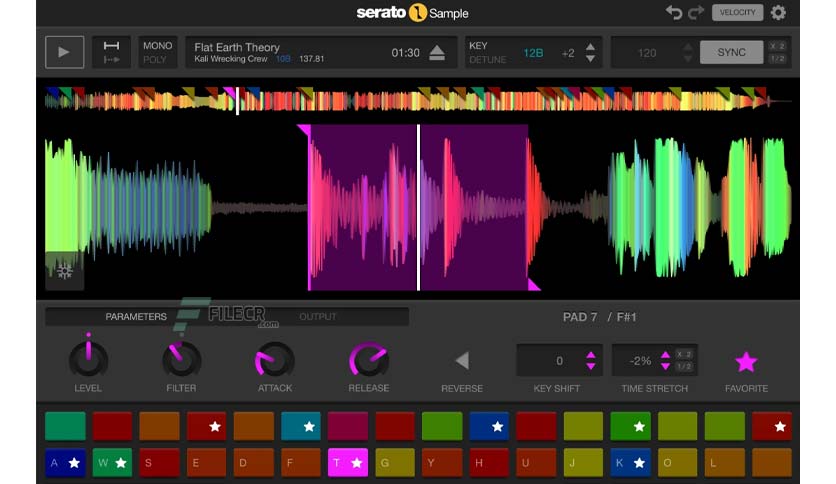Raise the key with the up arrow
The image size is (836, 484).
590,46
